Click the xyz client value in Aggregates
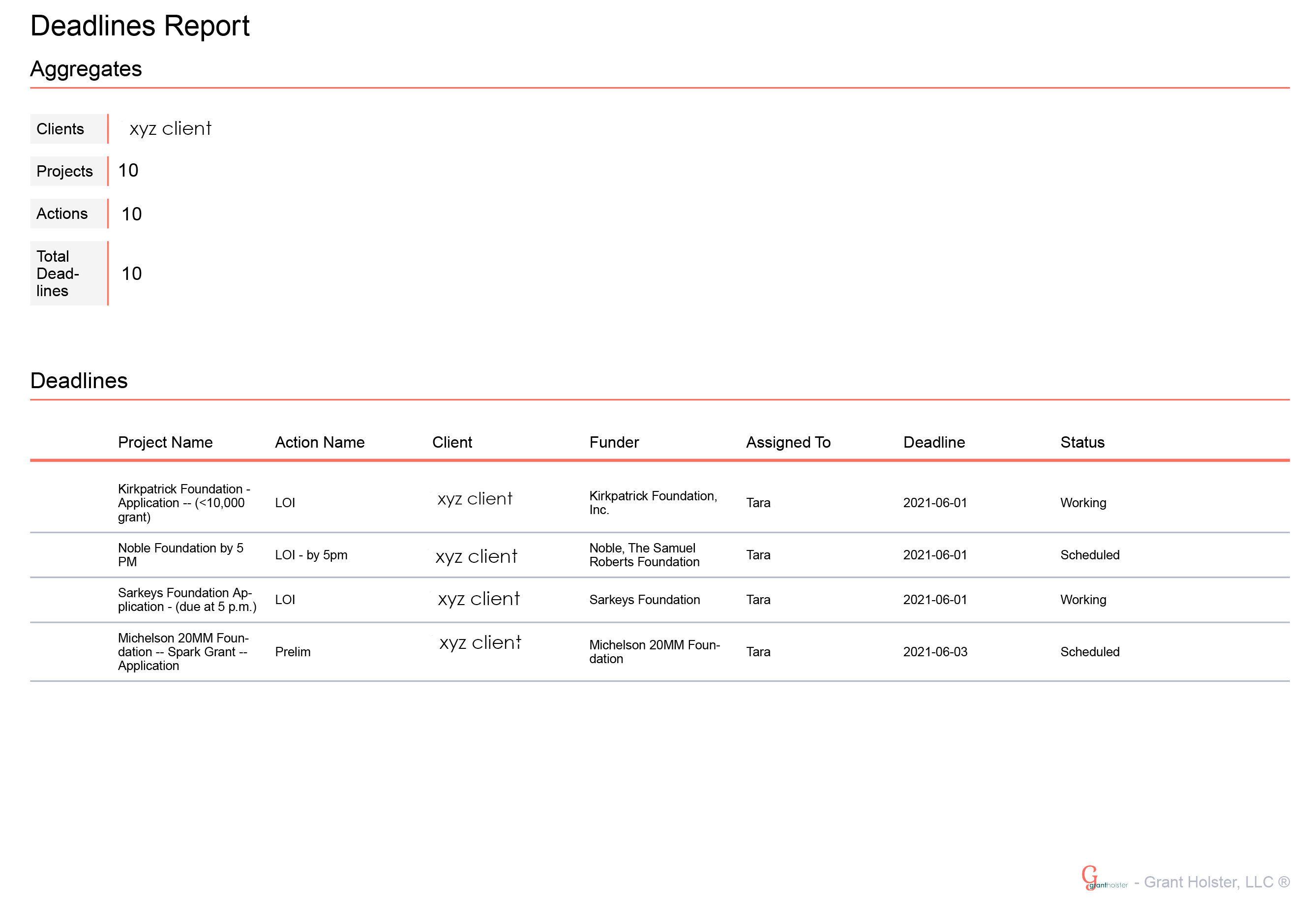Screen dimensions: 1316x914 pos(170,128)
